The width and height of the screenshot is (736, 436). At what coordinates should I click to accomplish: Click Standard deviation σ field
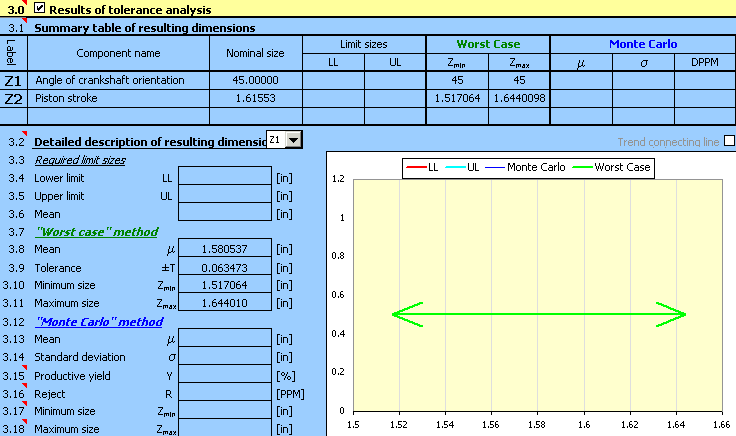click(225, 356)
